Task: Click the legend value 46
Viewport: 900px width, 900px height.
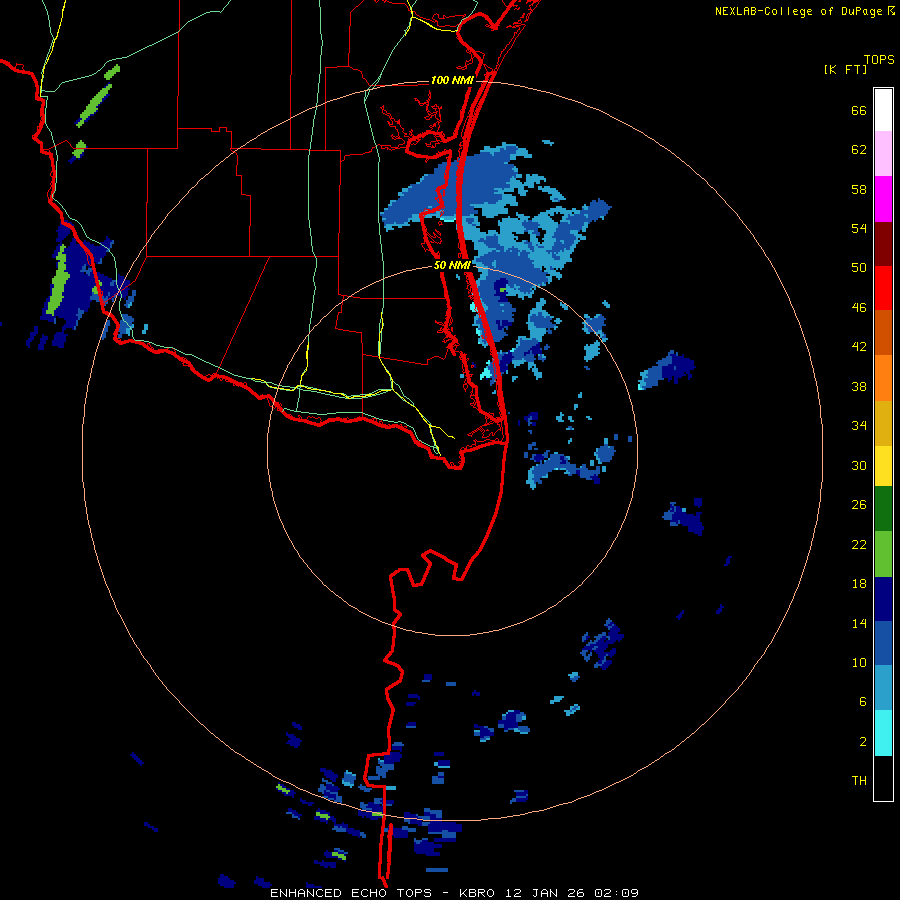Action: (x=859, y=307)
